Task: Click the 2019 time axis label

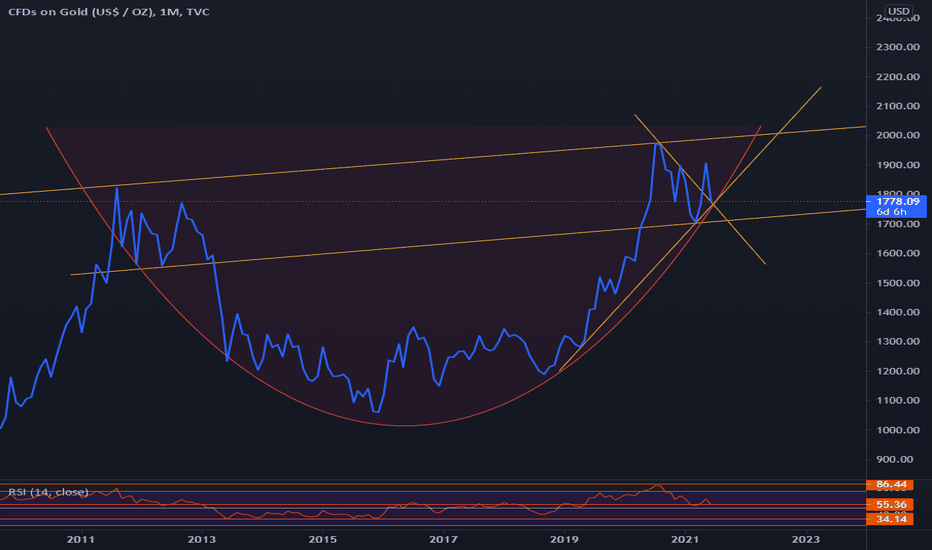Action: click(x=564, y=539)
